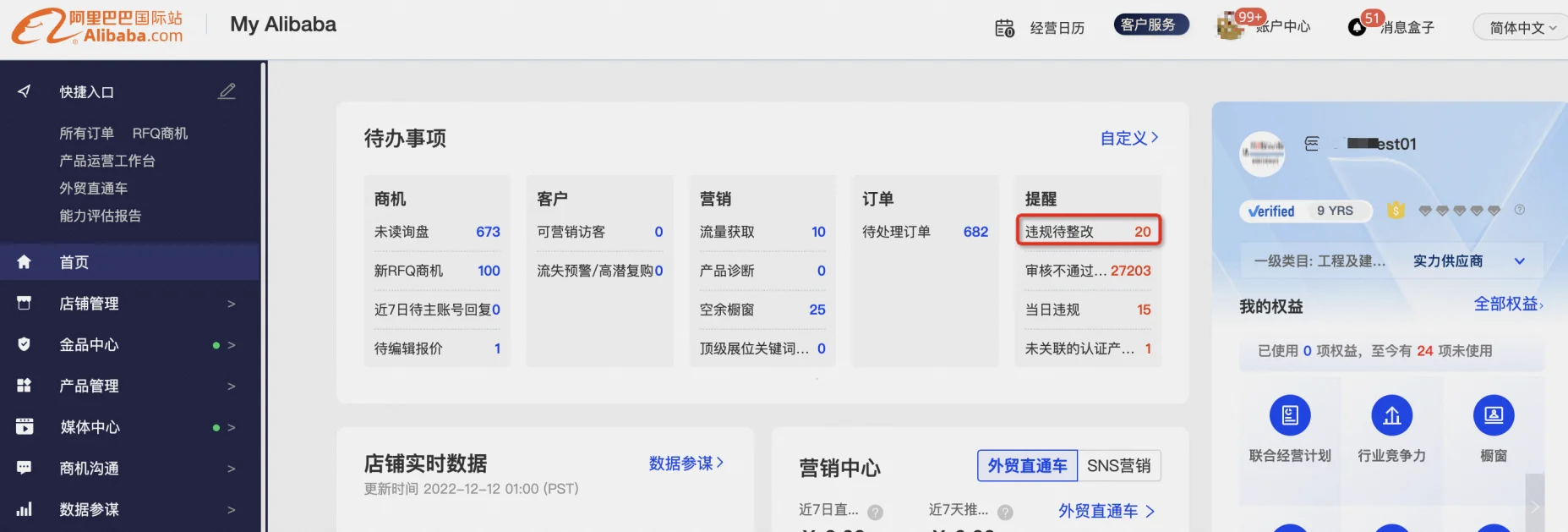This screenshot has height=532, width=1568.
Task: Switch to the 外贸直通车 tab
Action: 1027,465
